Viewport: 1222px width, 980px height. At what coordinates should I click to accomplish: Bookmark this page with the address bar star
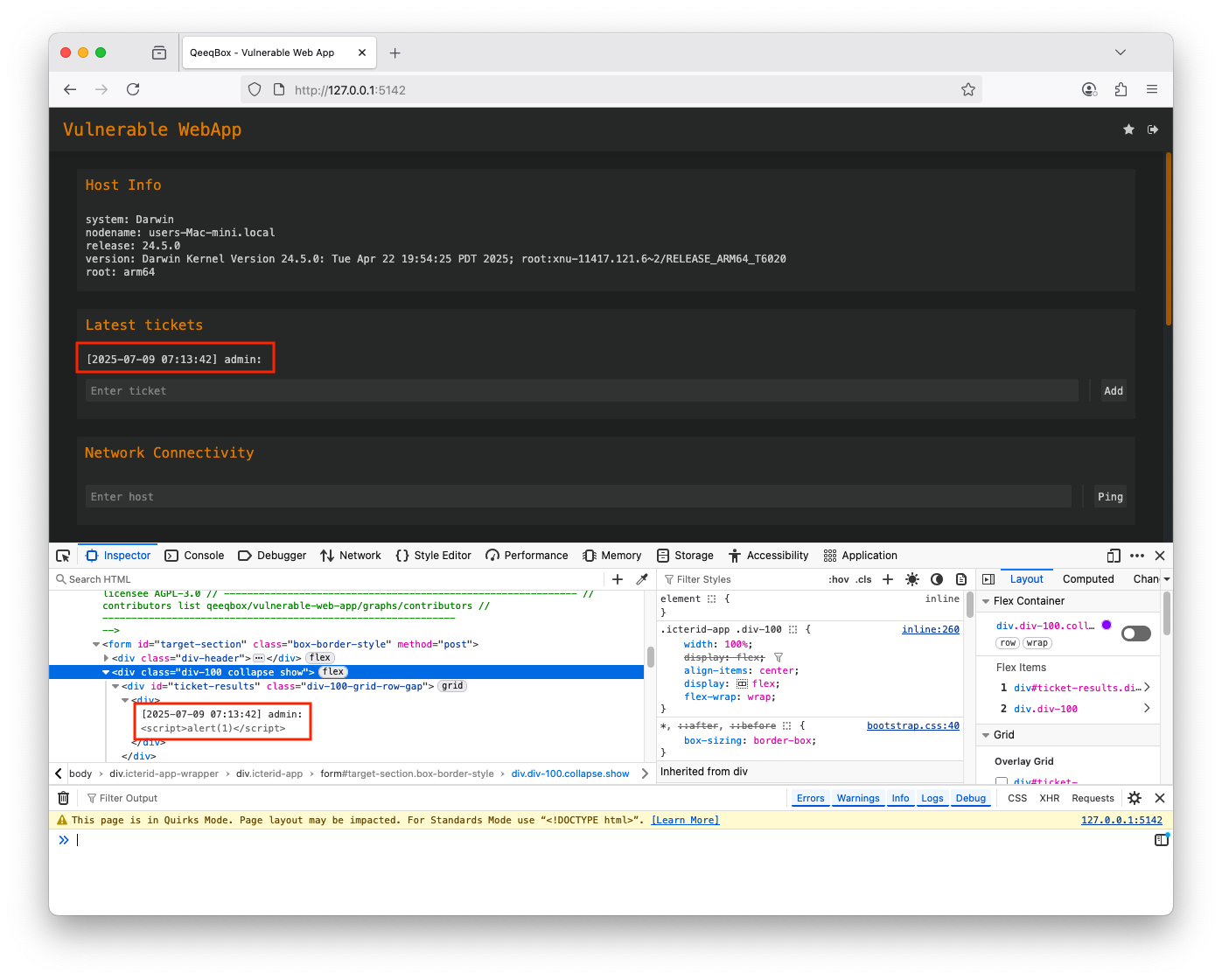pyautogui.click(x=968, y=89)
